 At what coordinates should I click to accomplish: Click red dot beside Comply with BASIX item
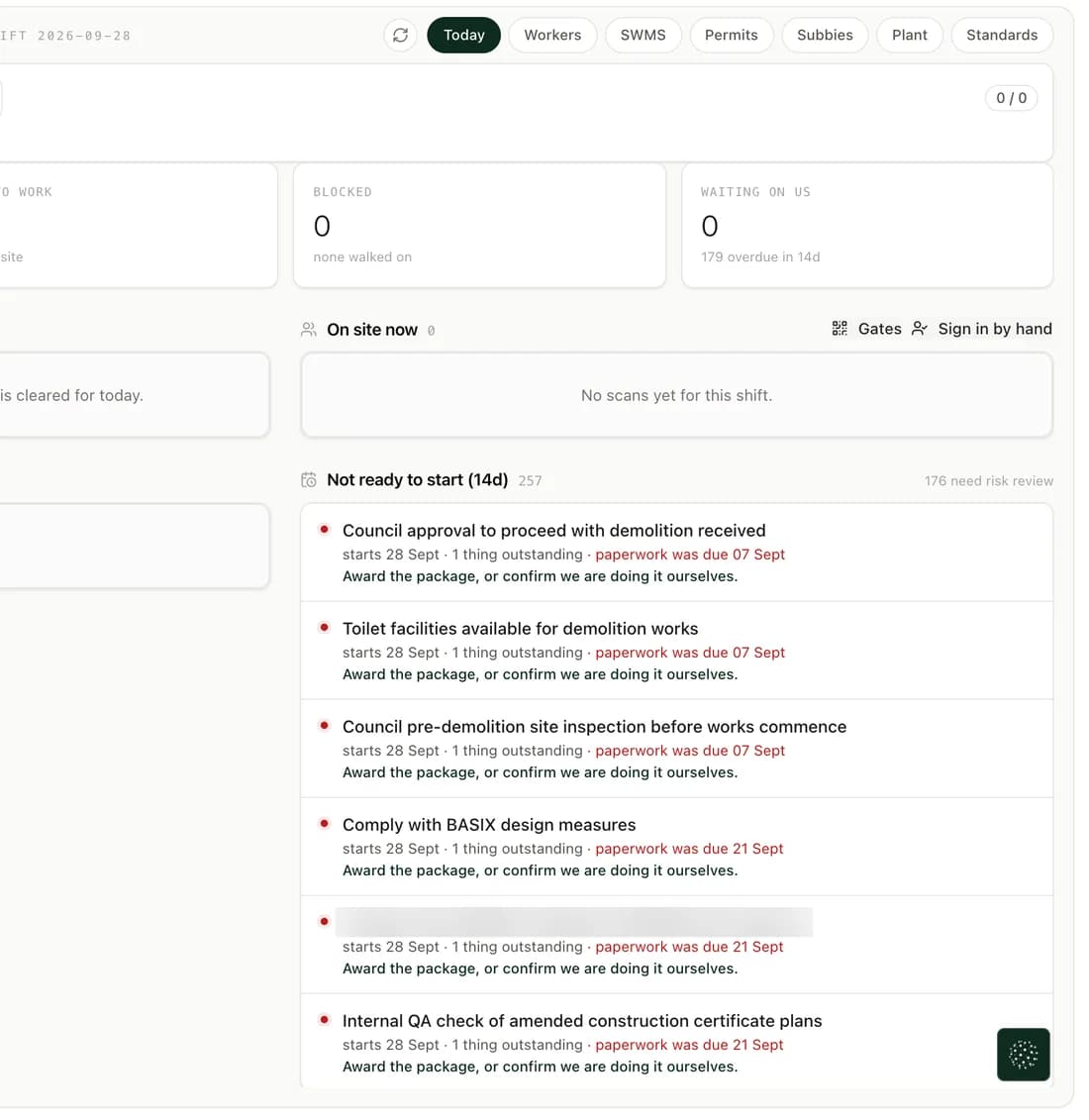point(324,824)
